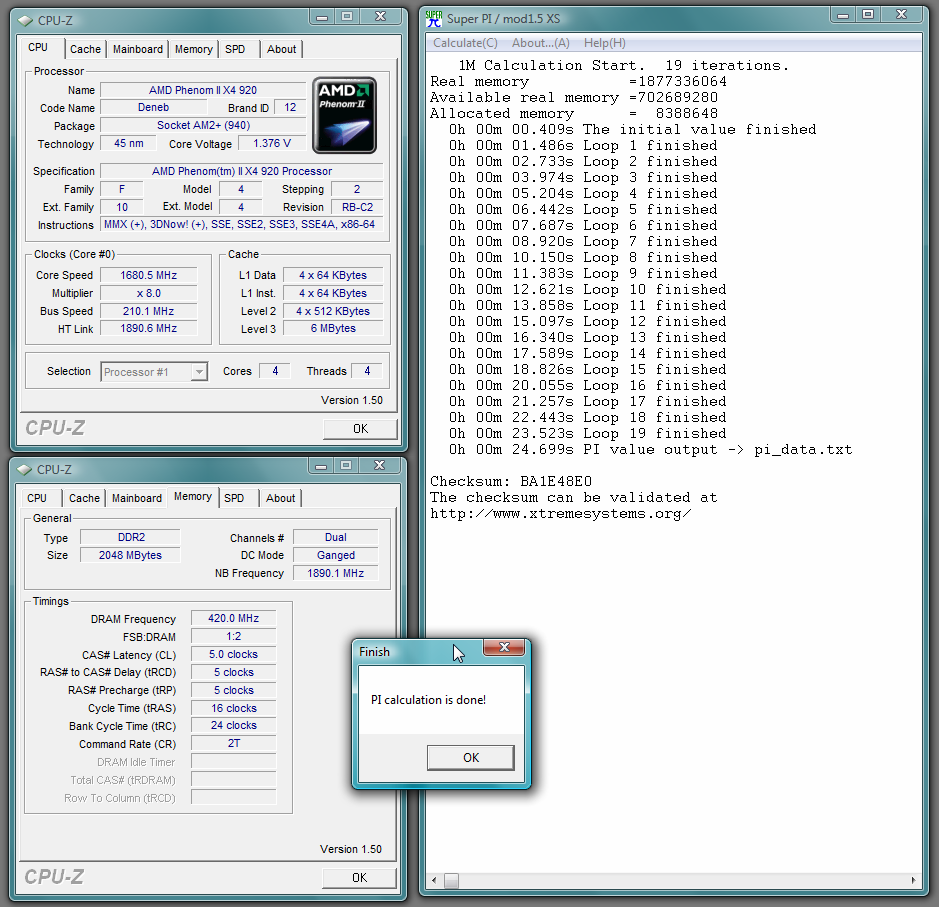Screen dimensions: 939x907
Task: Close the Finish dialog with X
Action: pyautogui.click(x=504, y=647)
